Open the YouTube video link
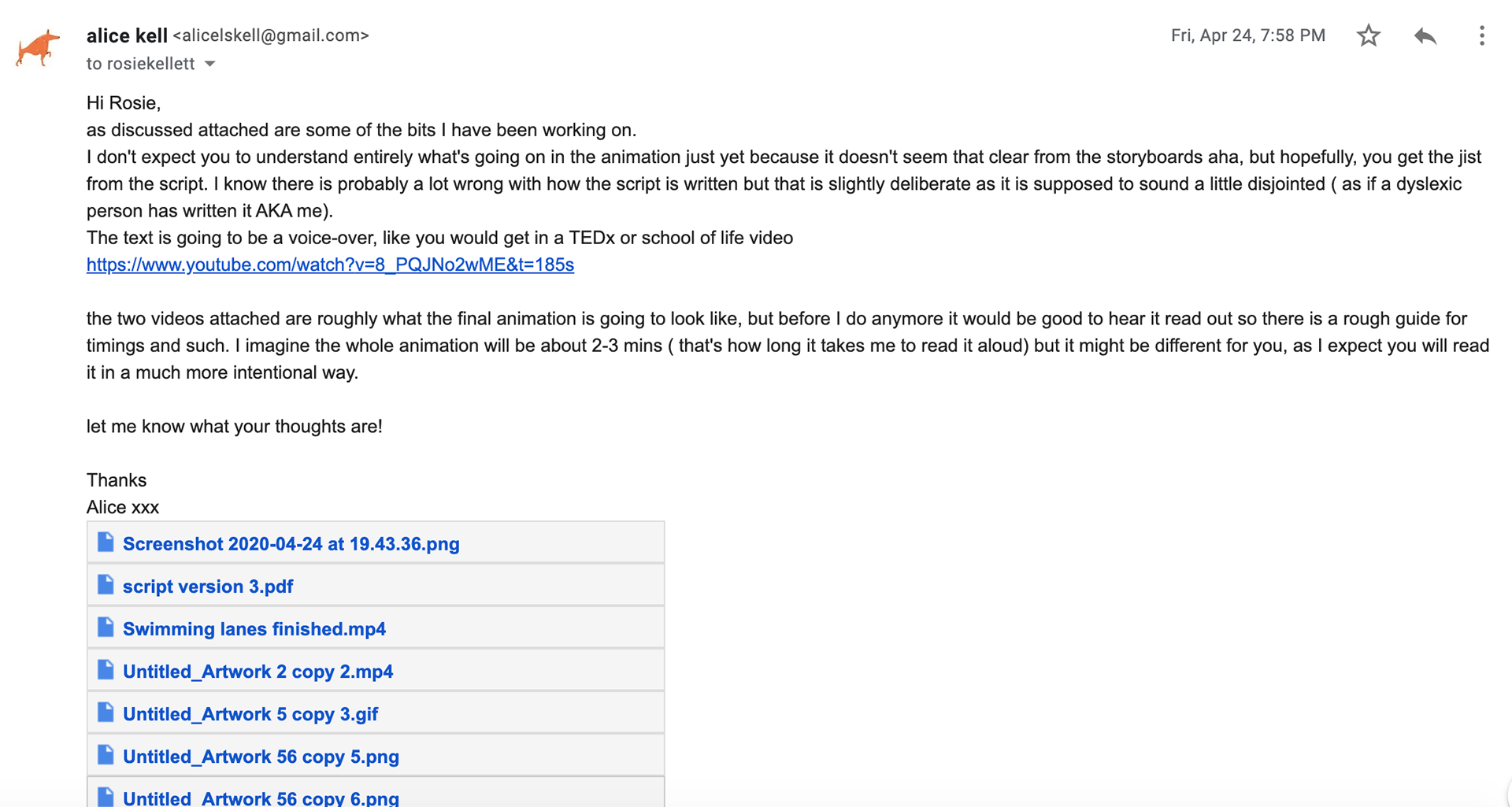The height and width of the screenshot is (807, 1512). [330, 265]
